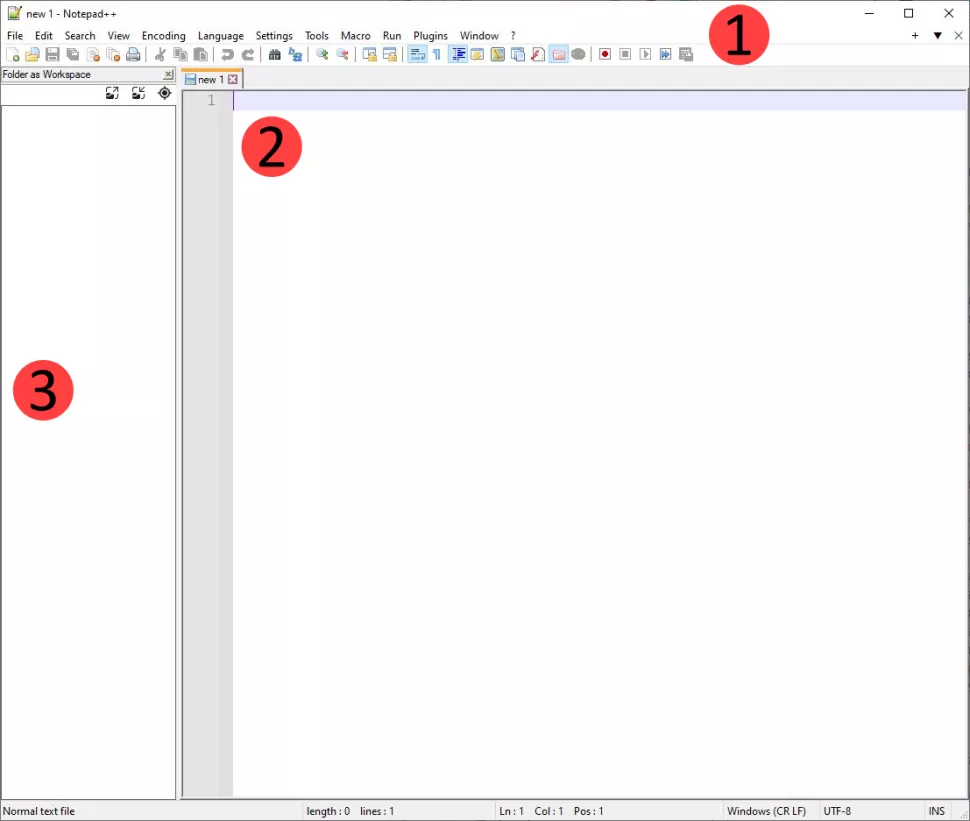This screenshot has height=821, width=970.
Task: Print the document using printer icon
Action: tap(133, 54)
